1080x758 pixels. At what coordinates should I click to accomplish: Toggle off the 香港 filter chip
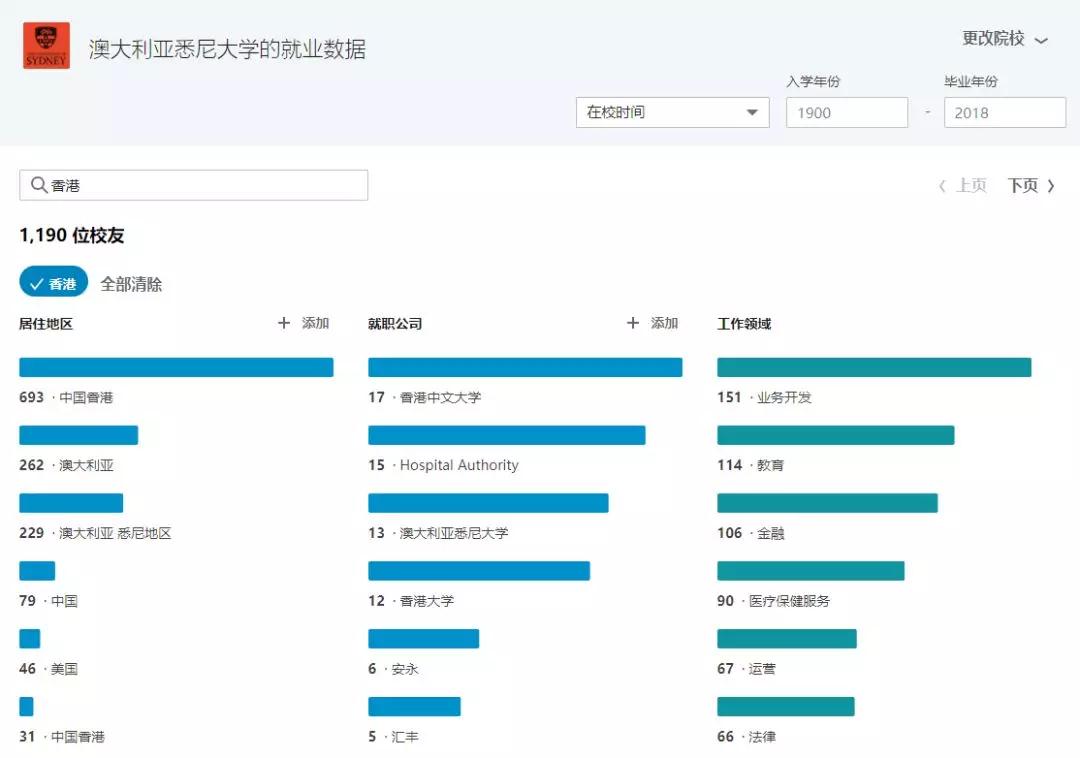[x=54, y=283]
